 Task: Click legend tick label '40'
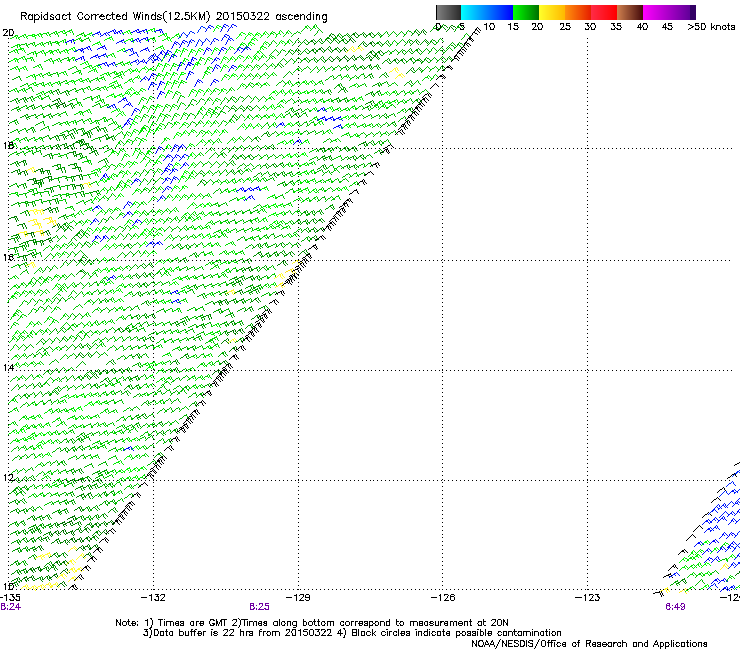(642, 27)
